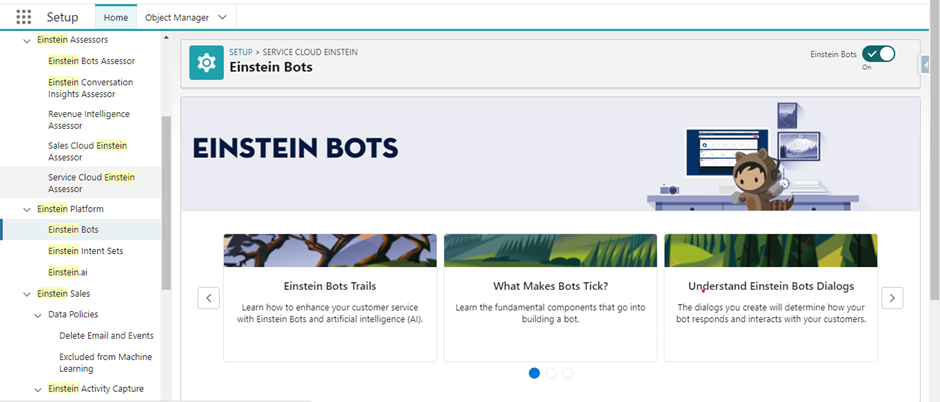The image size is (940, 402).
Task: Open the App Launcher grid icon
Action: pyautogui.click(x=23, y=17)
